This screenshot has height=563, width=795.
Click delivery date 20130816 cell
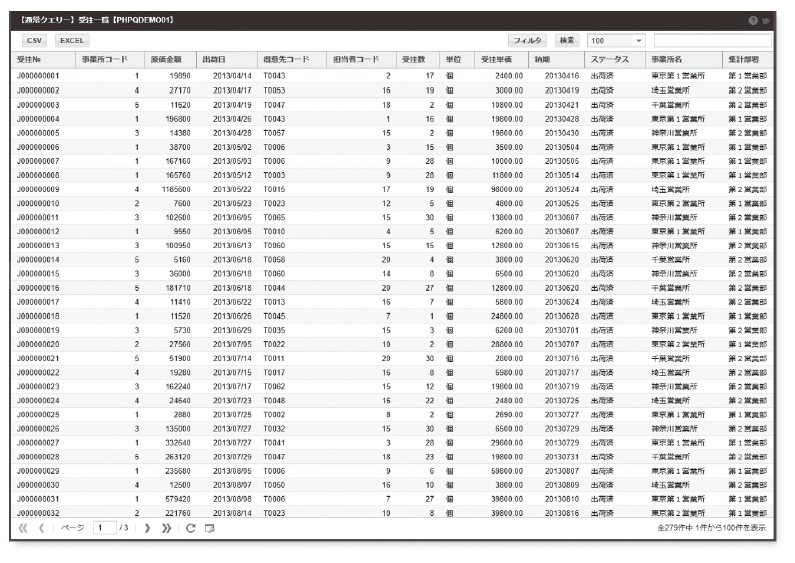tap(562, 513)
